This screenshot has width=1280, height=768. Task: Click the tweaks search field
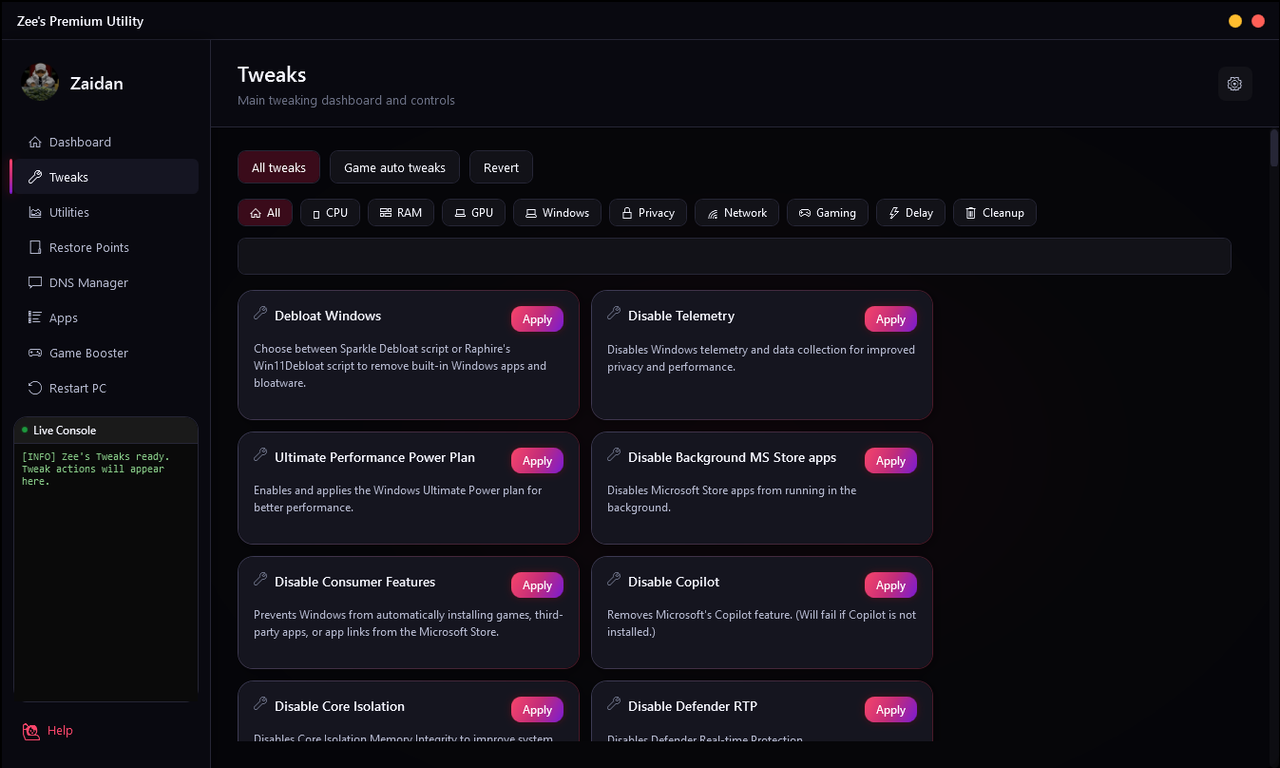click(x=734, y=256)
